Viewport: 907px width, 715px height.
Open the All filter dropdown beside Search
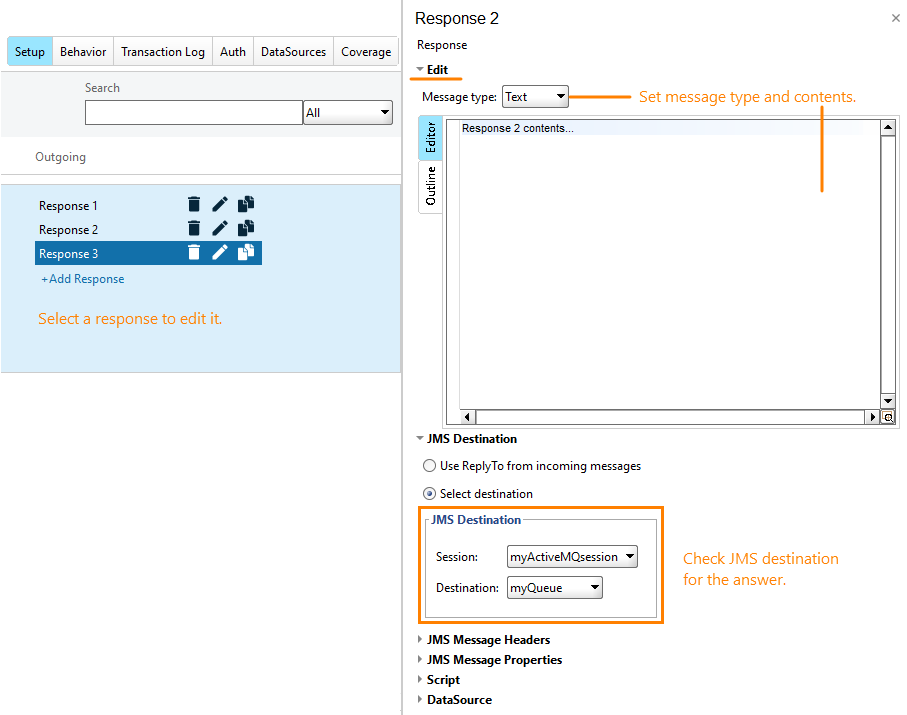pos(347,112)
